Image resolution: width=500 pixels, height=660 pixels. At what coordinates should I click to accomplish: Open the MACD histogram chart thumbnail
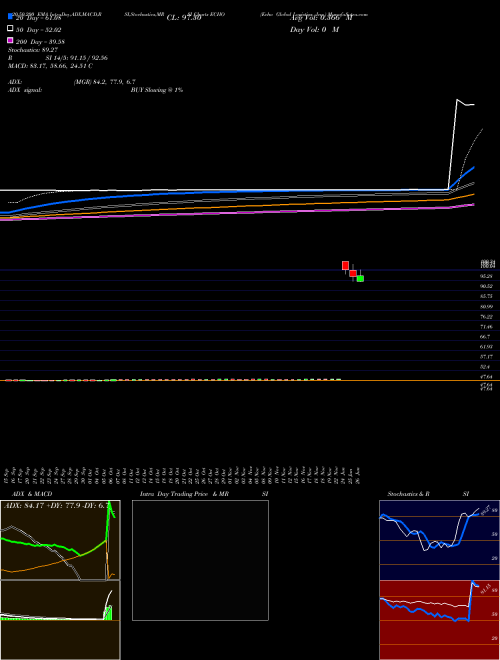(60, 620)
